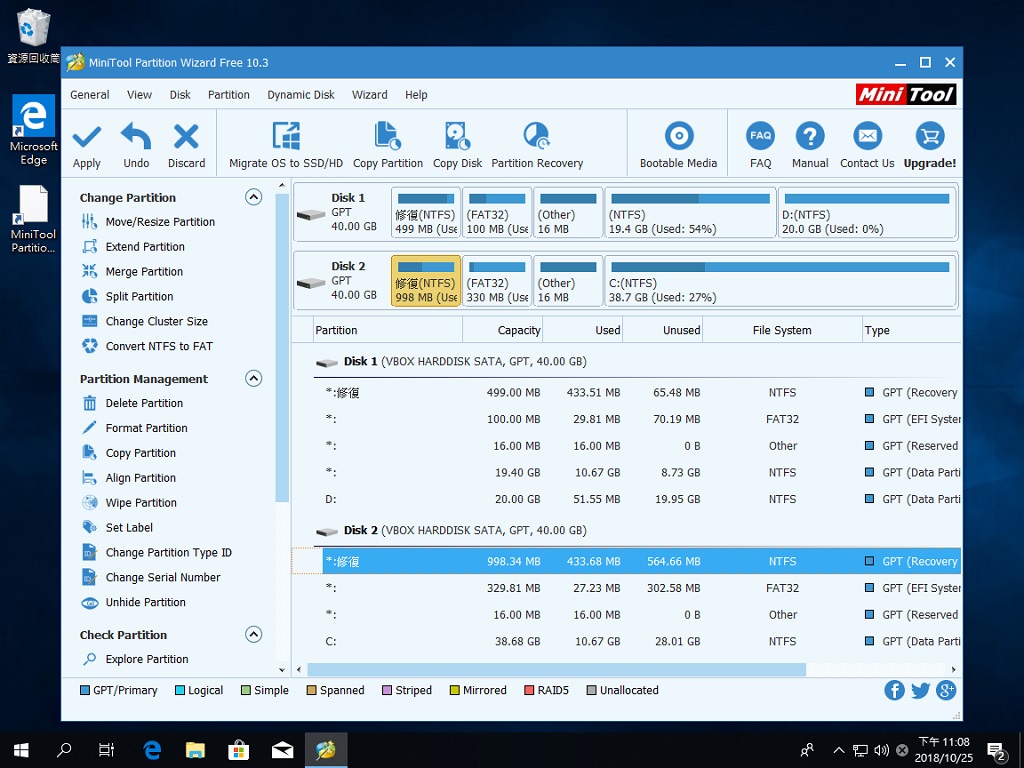
Task: Open the Dynamic Disk menu
Action: (300, 95)
